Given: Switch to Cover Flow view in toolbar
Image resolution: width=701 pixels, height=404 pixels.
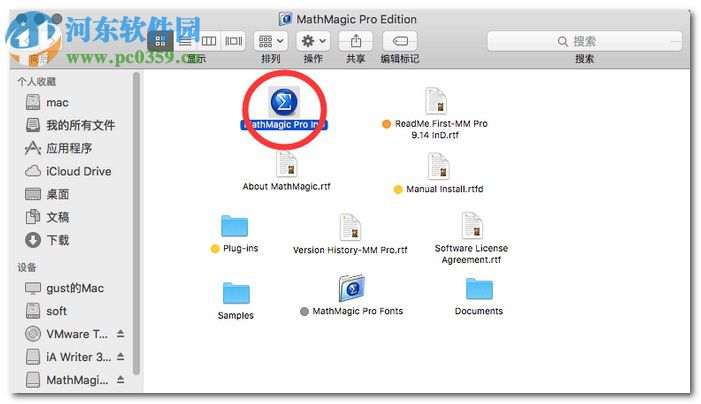Looking at the screenshot, I should tap(233, 42).
